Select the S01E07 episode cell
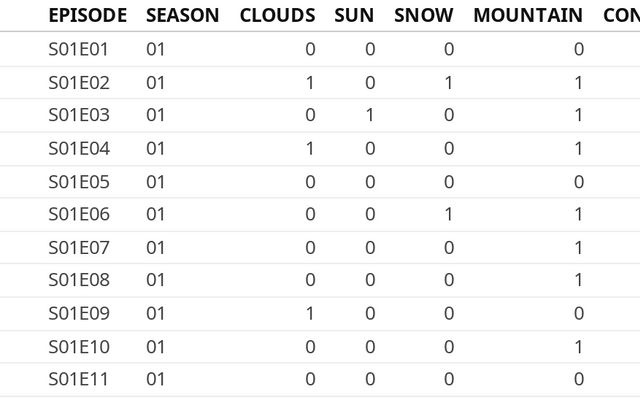 79,247
